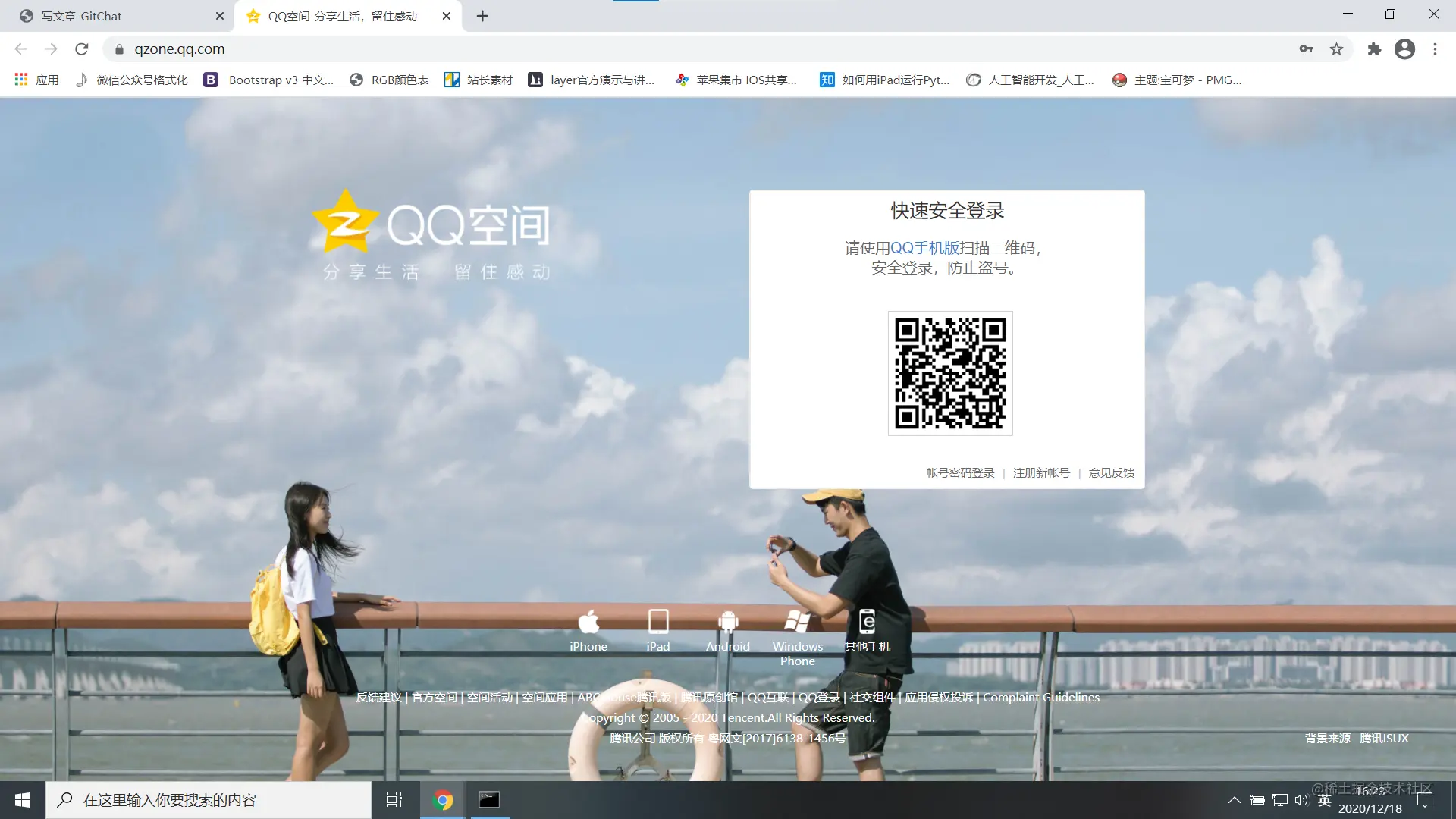Select the 其他手机 download icon
This screenshot has height=819, width=1456.
point(868,630)
